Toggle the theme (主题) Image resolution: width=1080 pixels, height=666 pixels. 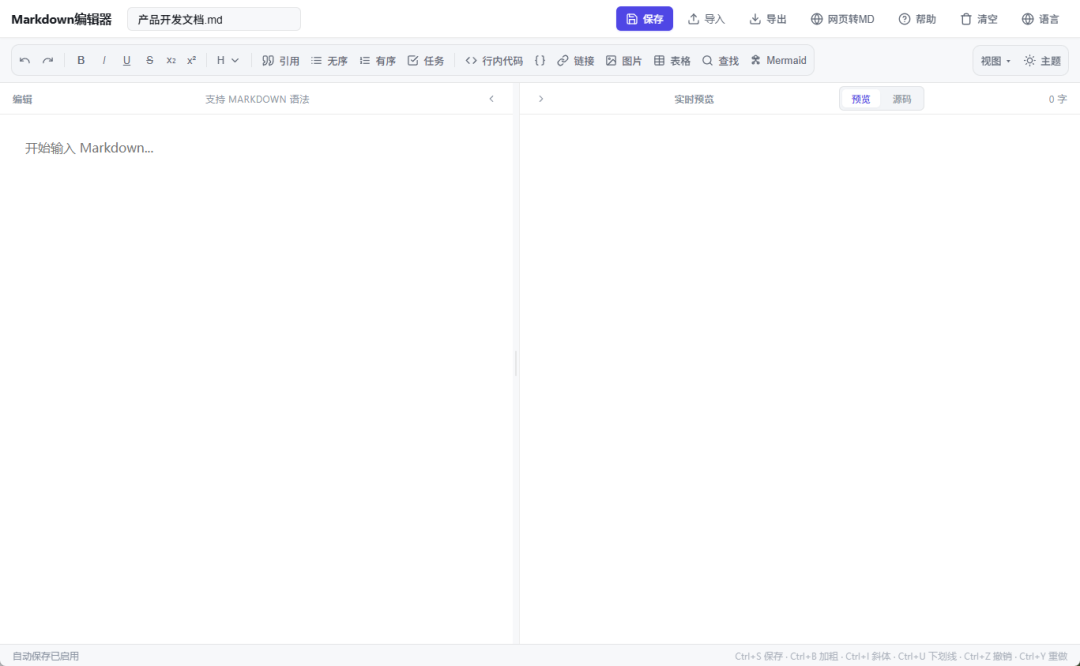(x=1042, y=61)
